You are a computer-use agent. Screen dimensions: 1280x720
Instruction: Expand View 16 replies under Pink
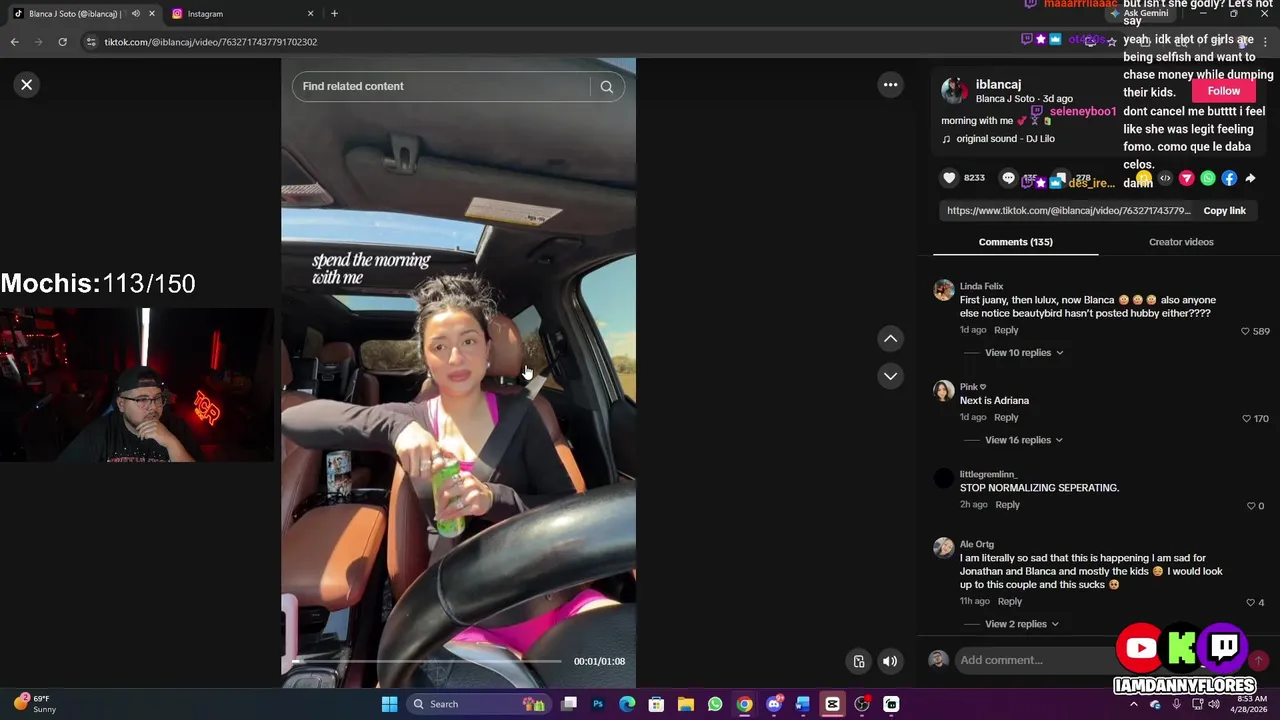1024,440
